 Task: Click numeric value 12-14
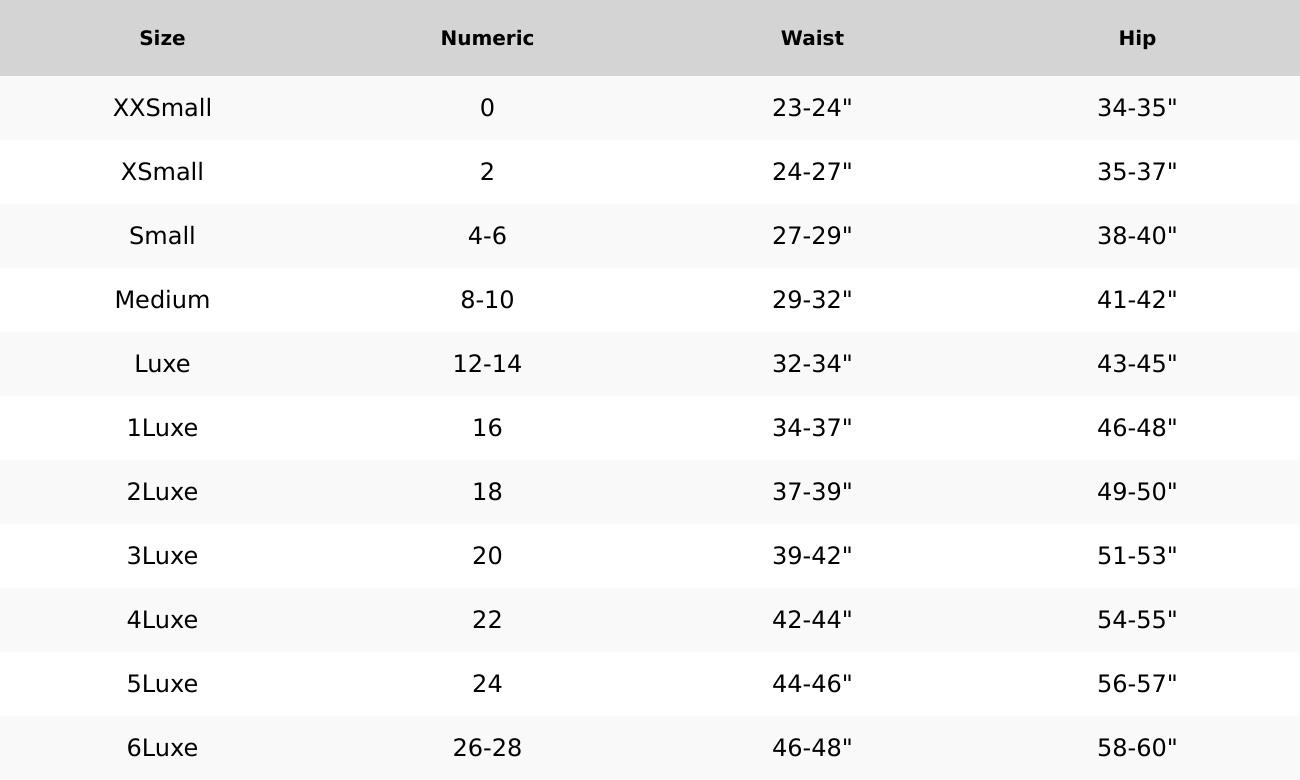click(487, 364)
